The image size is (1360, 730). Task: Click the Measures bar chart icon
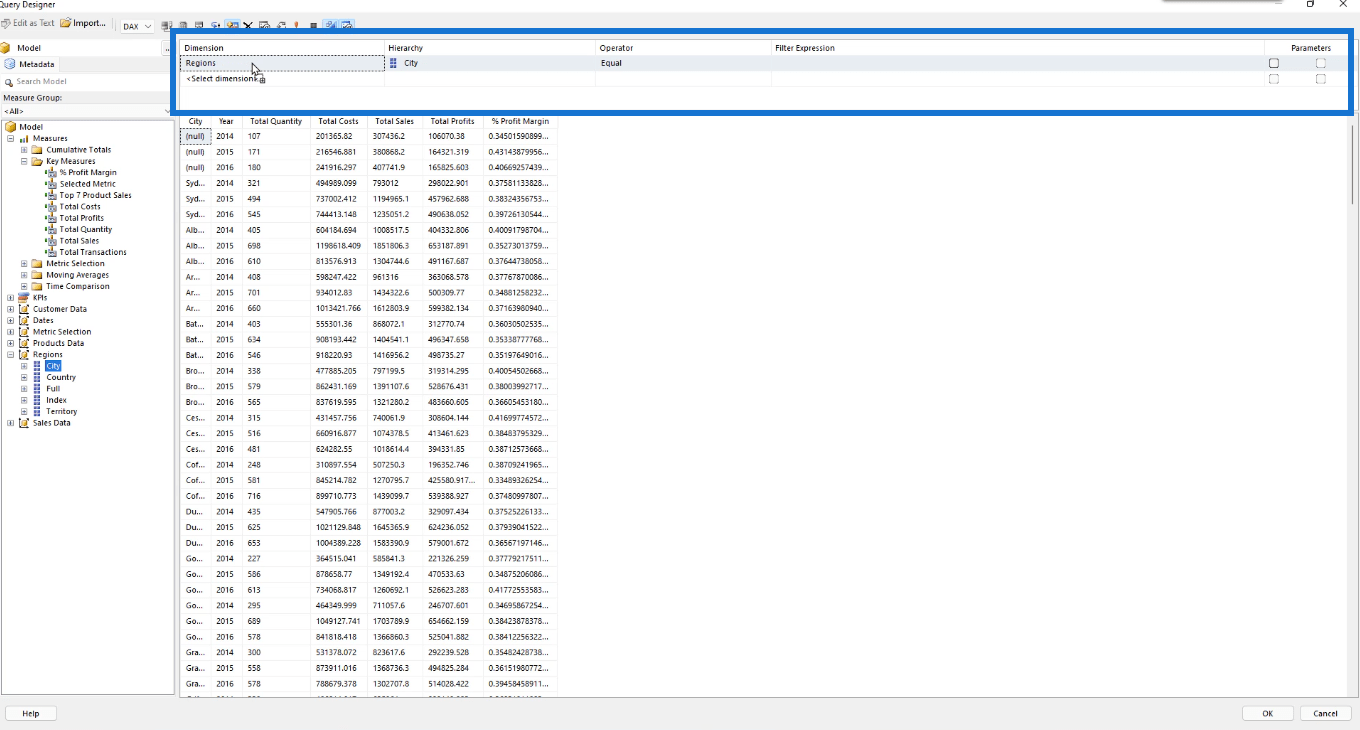coord(24,139)
